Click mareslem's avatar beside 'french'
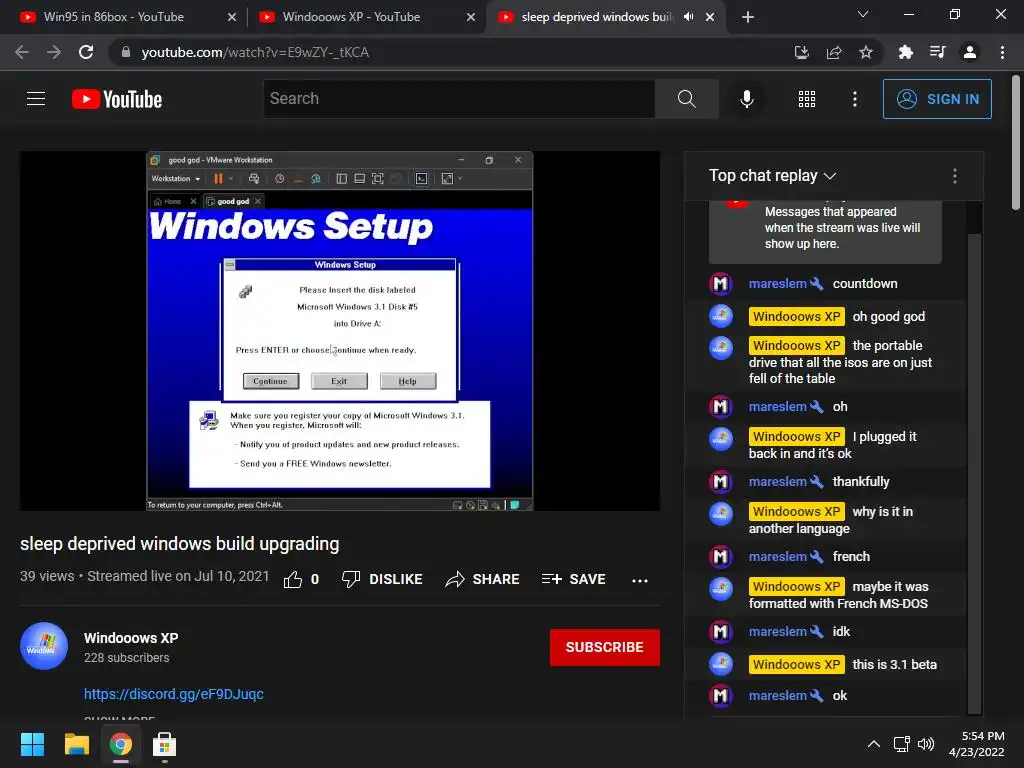The width and height of the screenshot is (1024, 768). [x=720, y=556]
